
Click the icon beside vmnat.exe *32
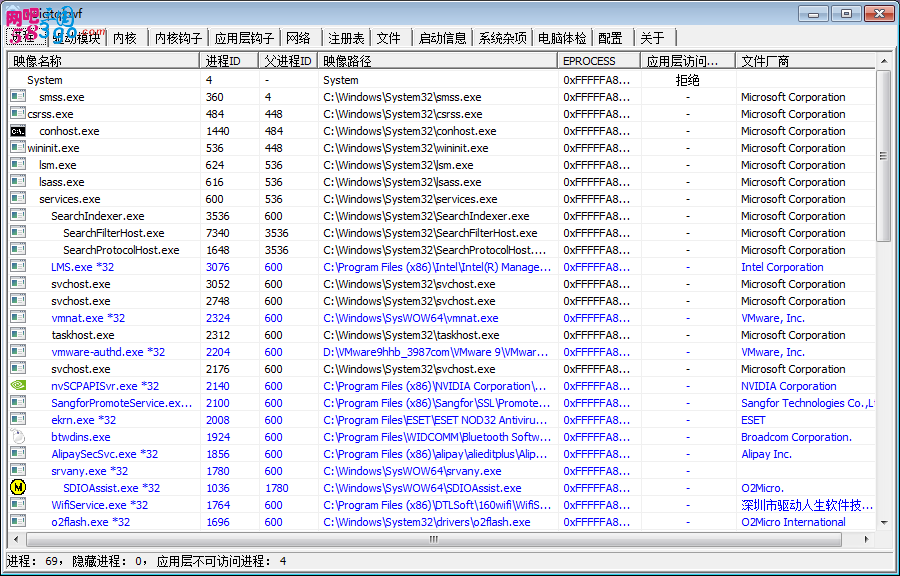tap(18, 318)
